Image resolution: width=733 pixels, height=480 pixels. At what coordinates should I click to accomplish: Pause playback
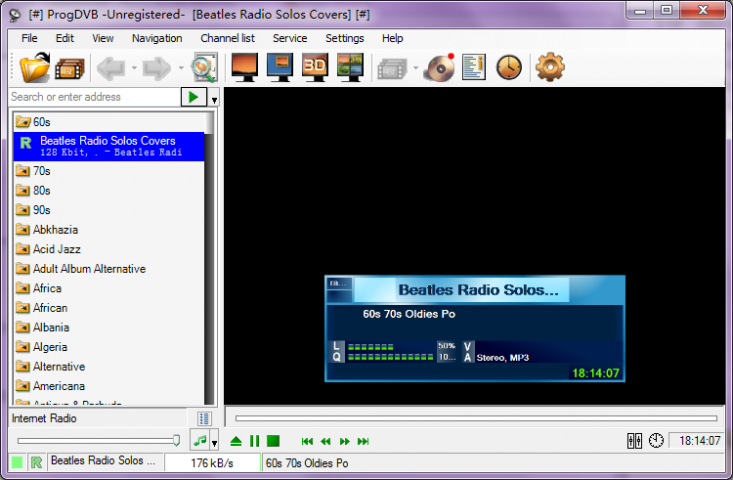[254, 441]
